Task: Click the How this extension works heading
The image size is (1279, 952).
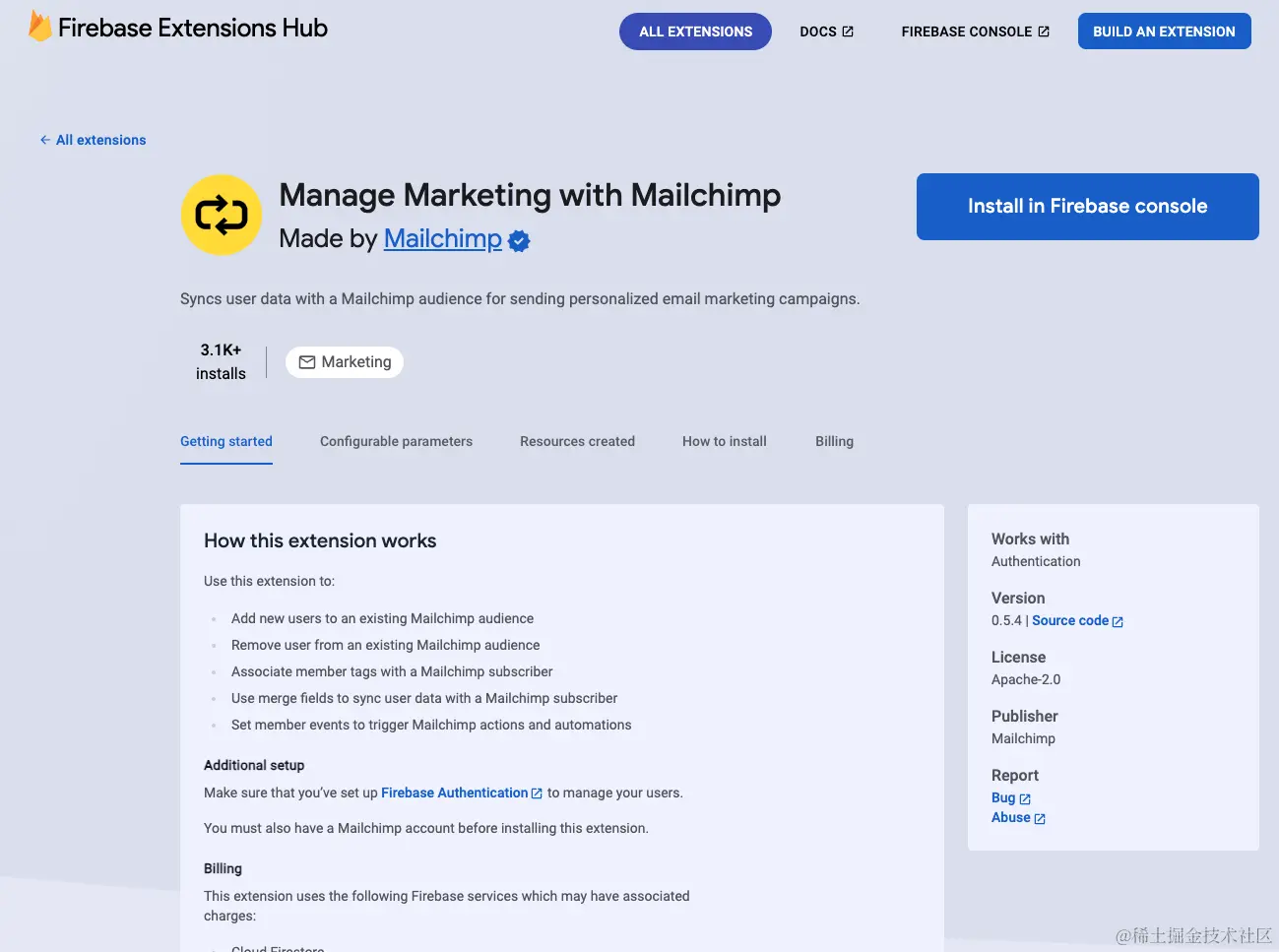Action: [x=320, y=540]
